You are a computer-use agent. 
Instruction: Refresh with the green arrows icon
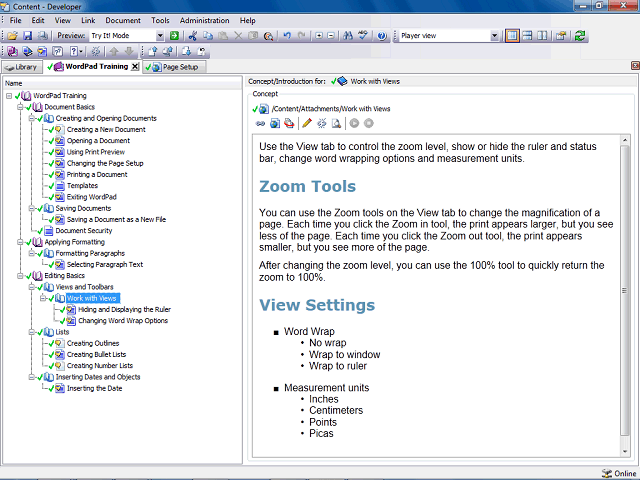(x=580, y=36)
